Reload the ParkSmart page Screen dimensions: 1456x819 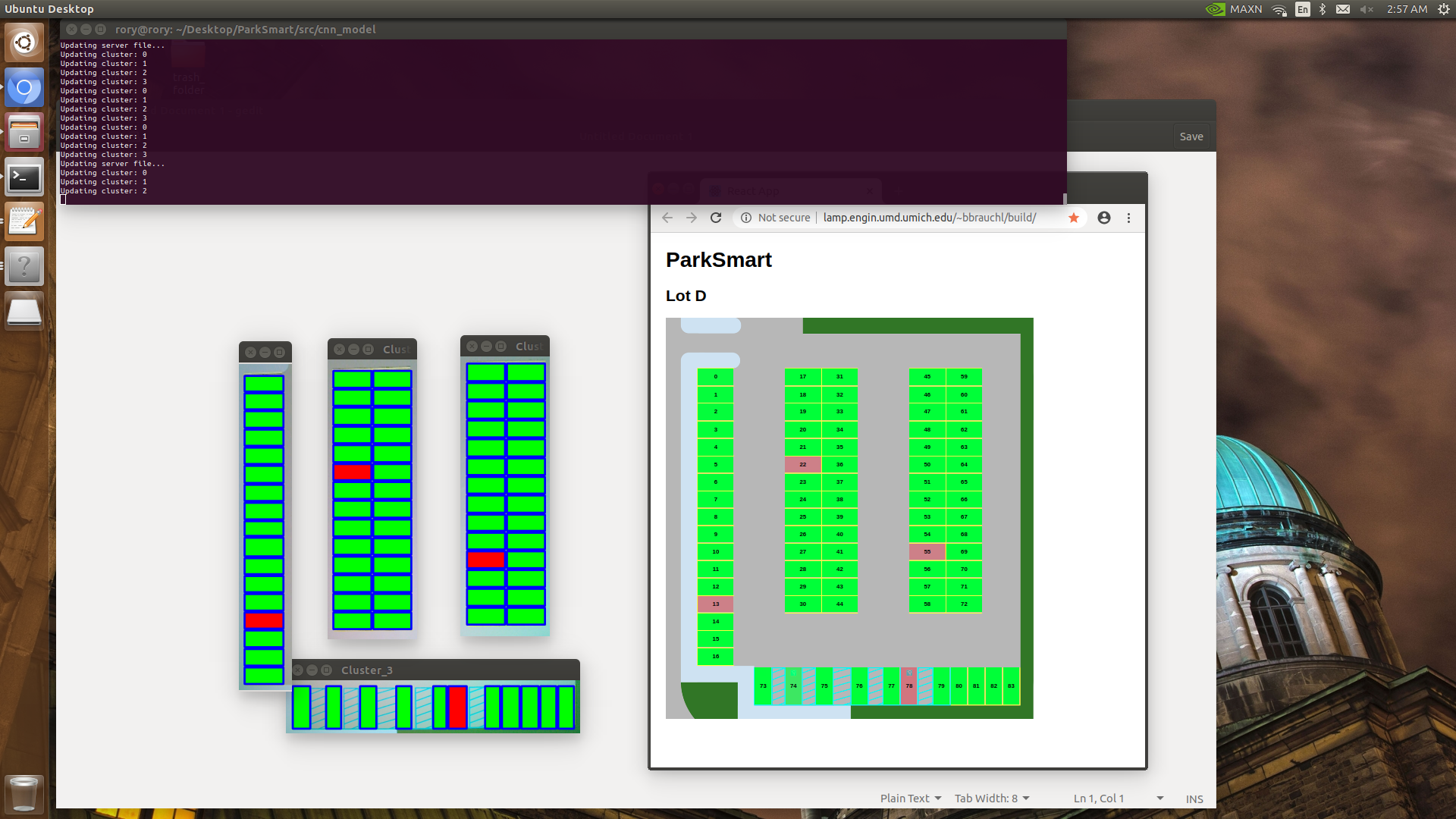[x=716, y=218]
